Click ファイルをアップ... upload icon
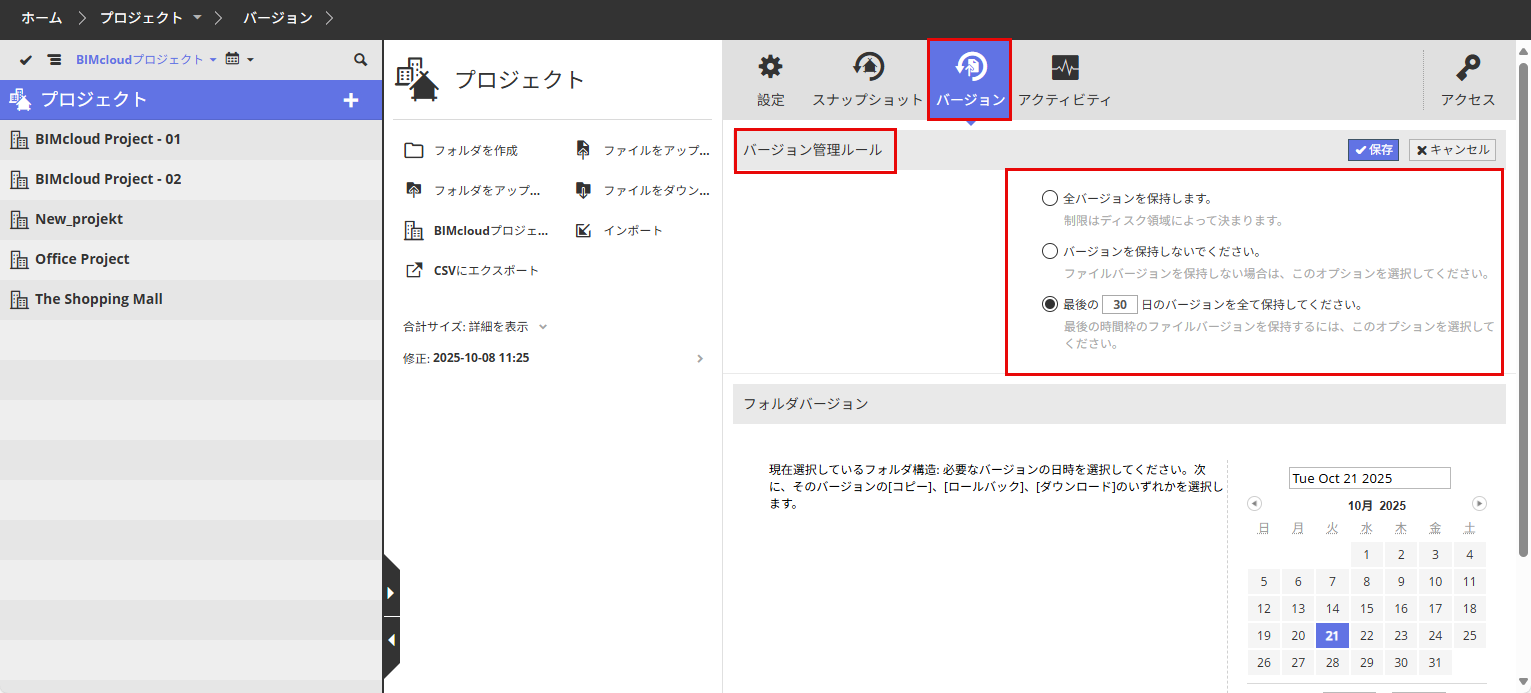The height and width of the screenshot is (693, 1531). pos(584,150)
